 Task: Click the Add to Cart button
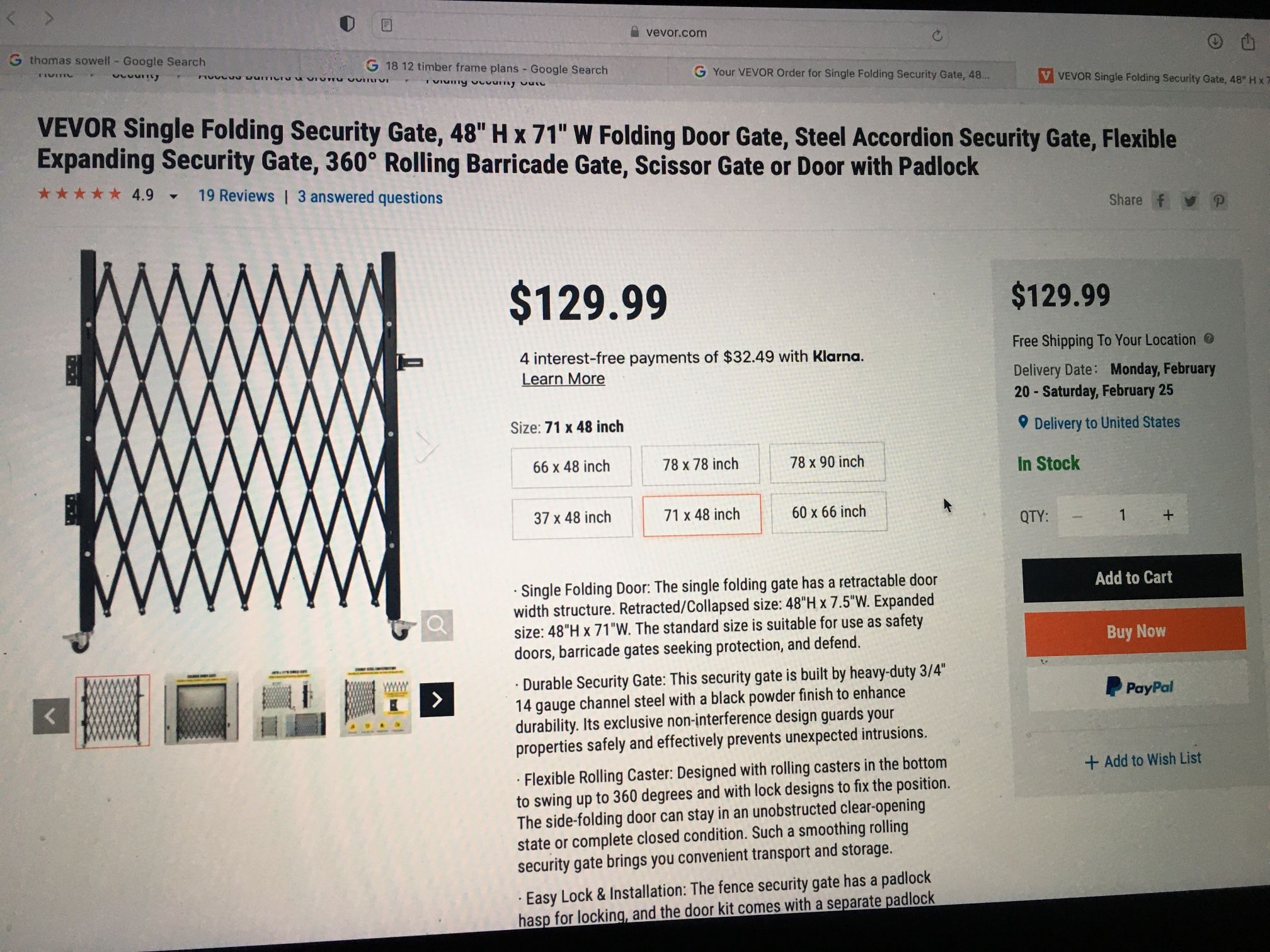click(1133, 577)
